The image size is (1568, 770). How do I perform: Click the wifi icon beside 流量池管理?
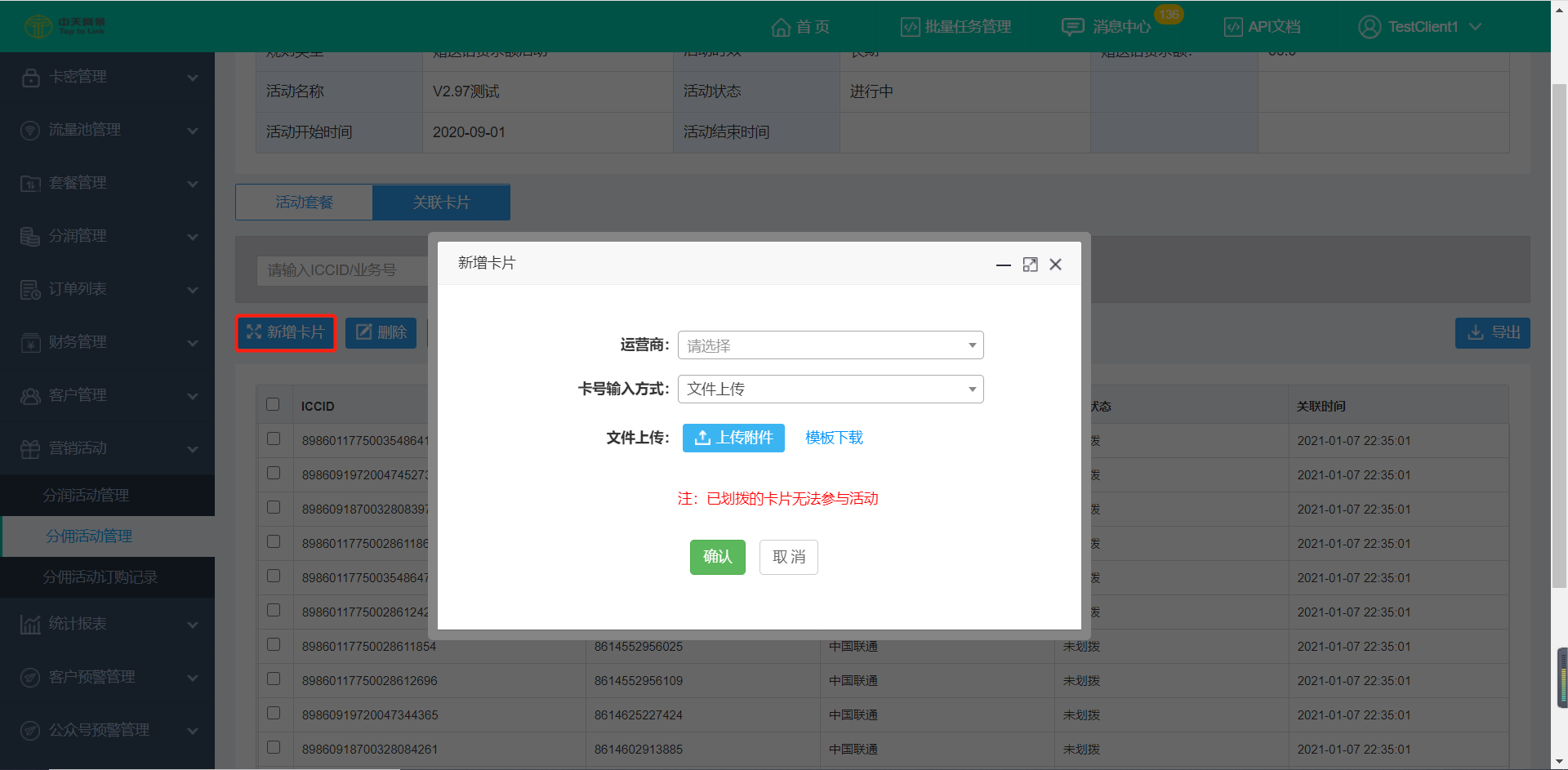pos(30,131)
